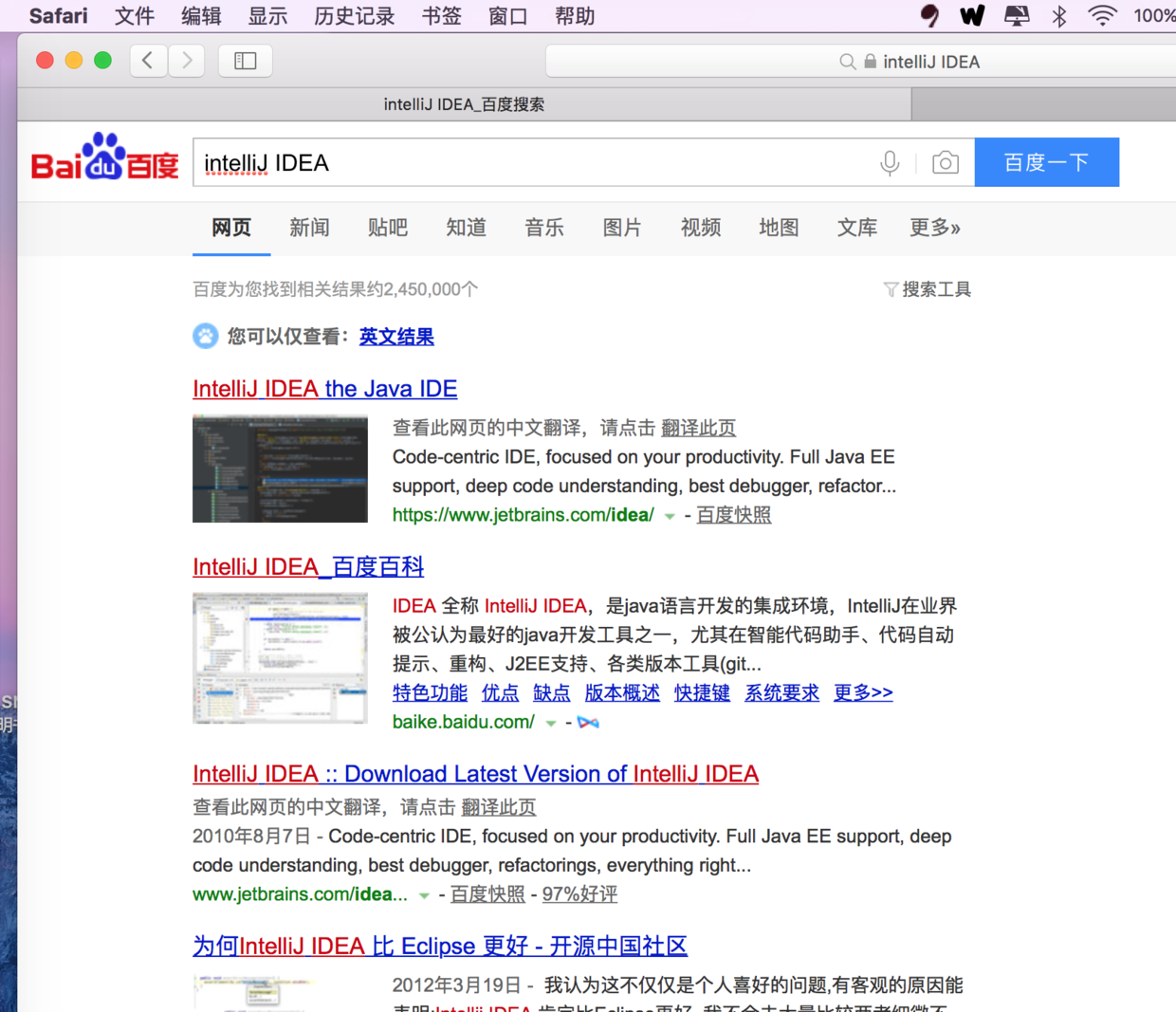Switch to the 视频 tab

[701, 228]
